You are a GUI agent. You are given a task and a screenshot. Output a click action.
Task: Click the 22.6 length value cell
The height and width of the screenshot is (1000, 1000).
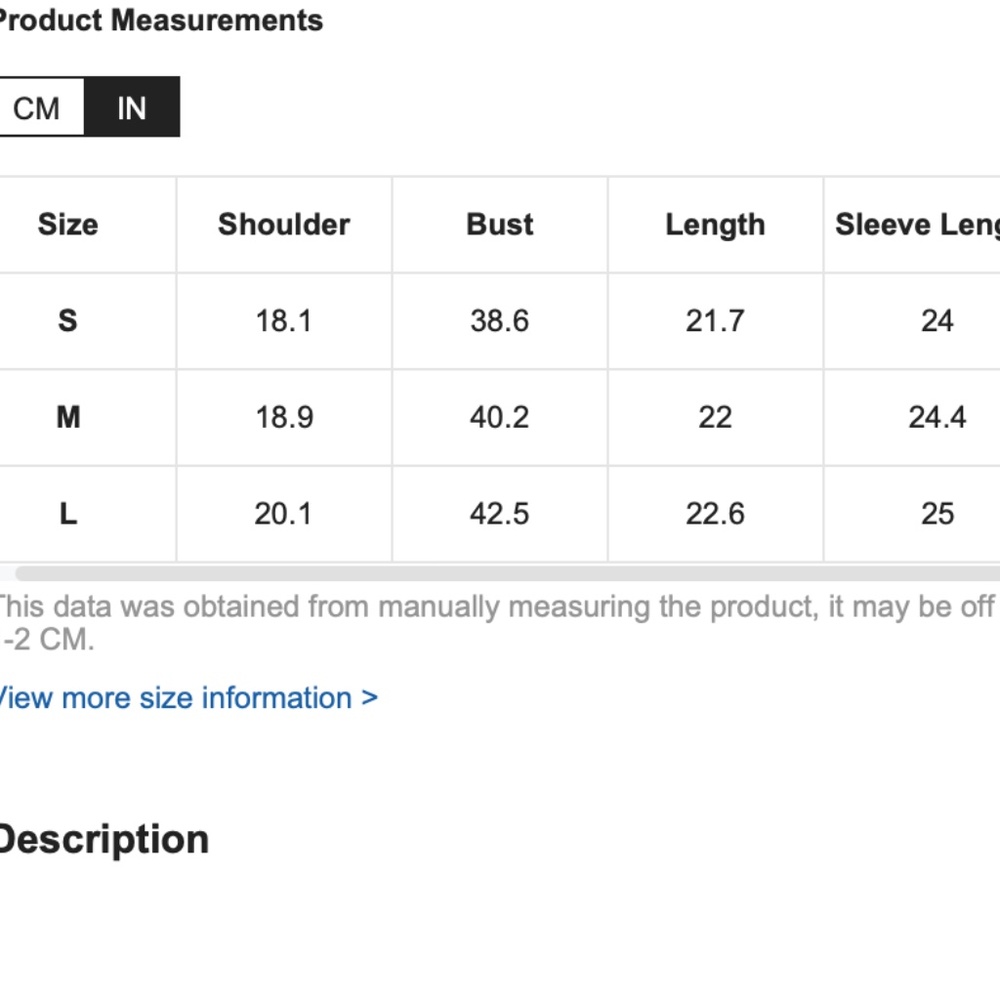pos(716,514)
